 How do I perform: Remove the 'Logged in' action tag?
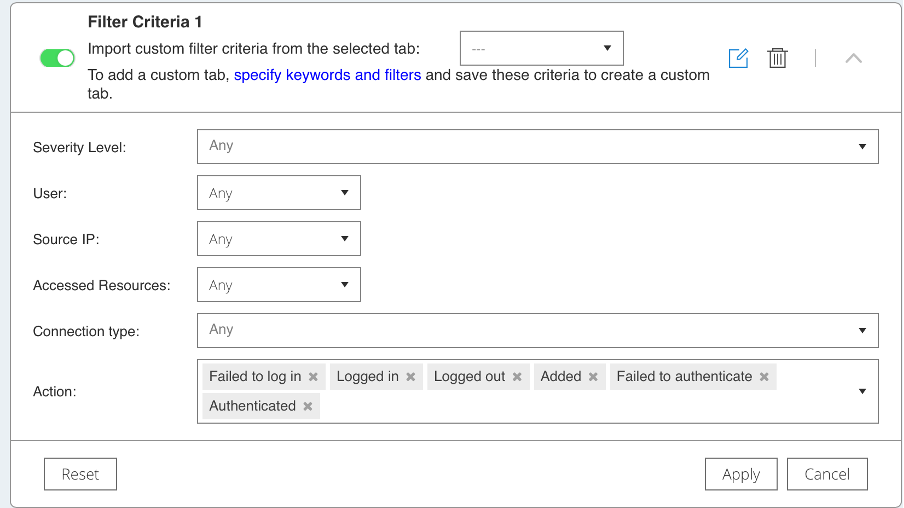[x=410, y=377]
